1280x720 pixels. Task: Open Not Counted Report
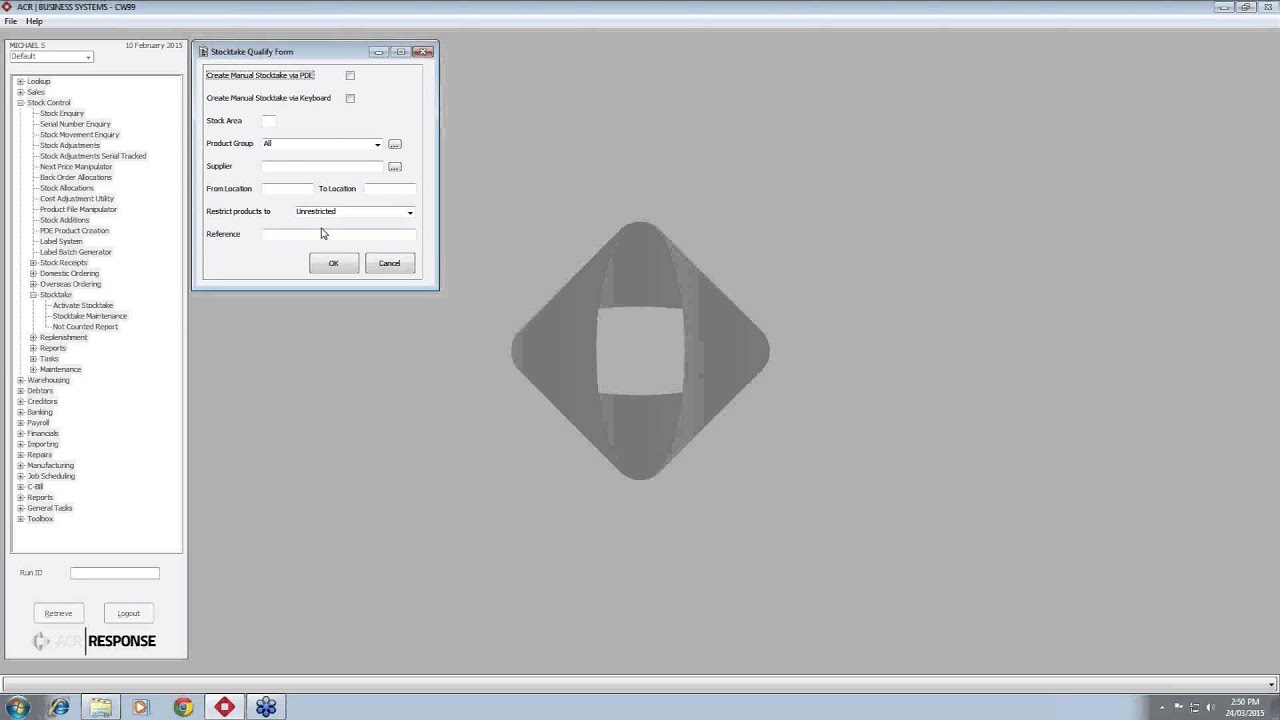click(85, 327)
